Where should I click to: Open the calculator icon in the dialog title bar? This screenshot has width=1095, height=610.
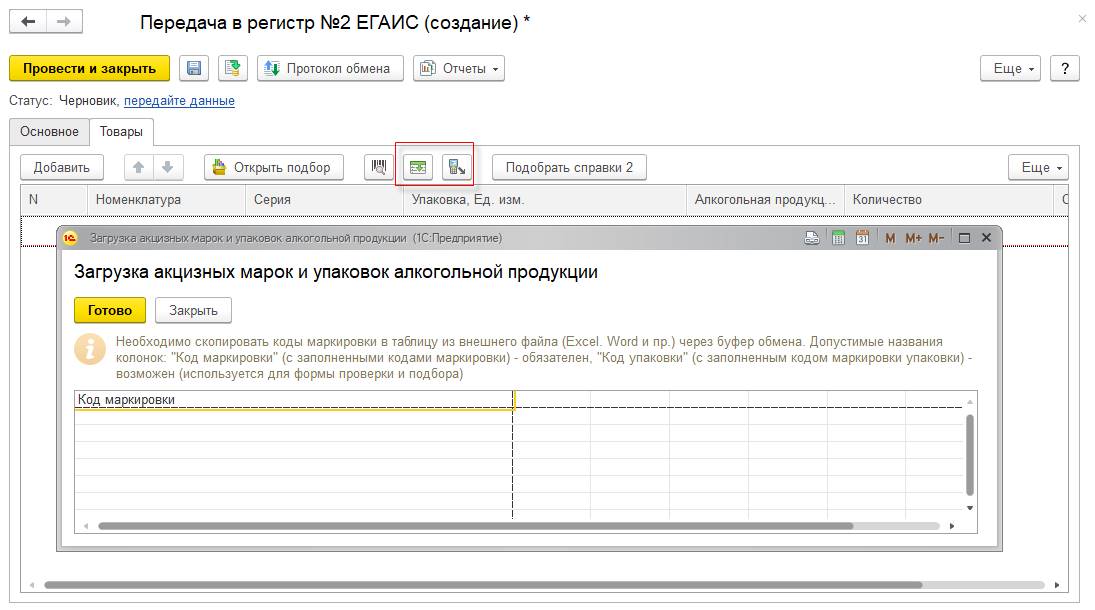coord(838,238)
